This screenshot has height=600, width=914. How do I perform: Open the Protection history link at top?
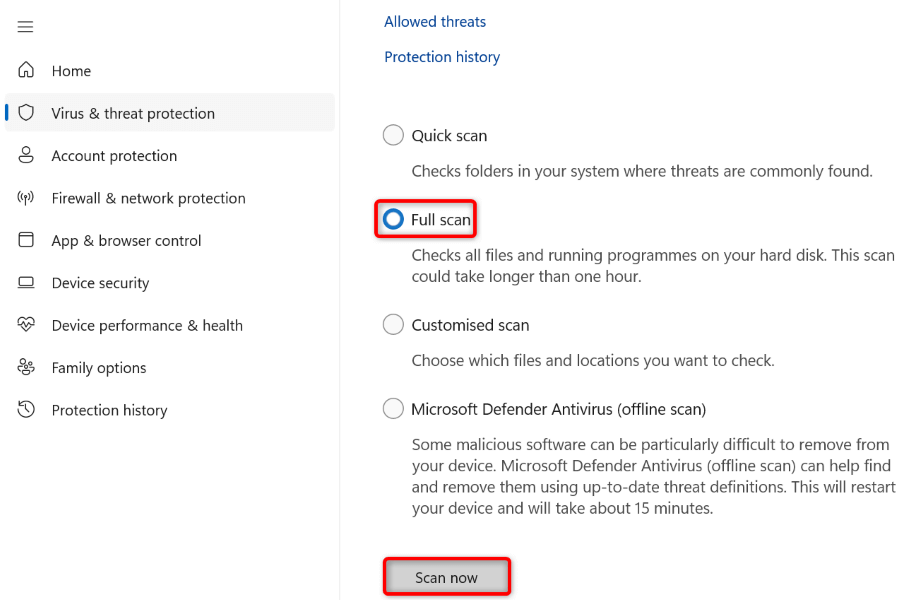click(442, 57)
